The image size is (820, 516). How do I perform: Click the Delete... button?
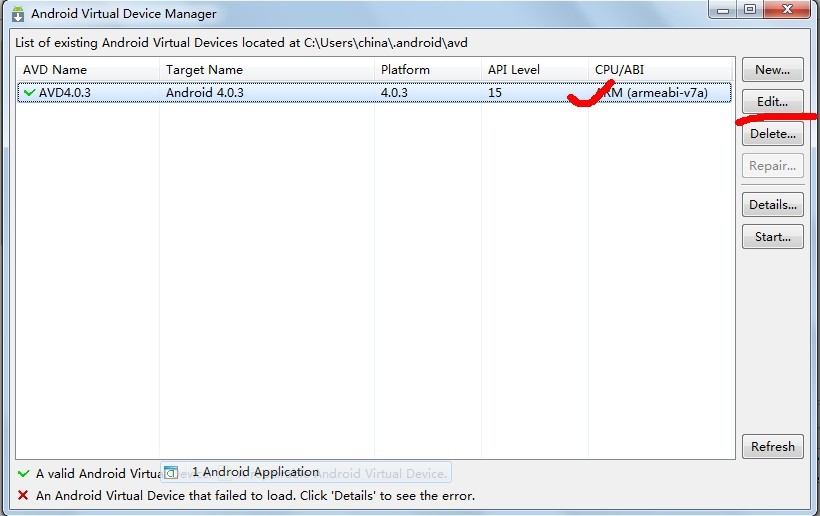click(772, 134)
